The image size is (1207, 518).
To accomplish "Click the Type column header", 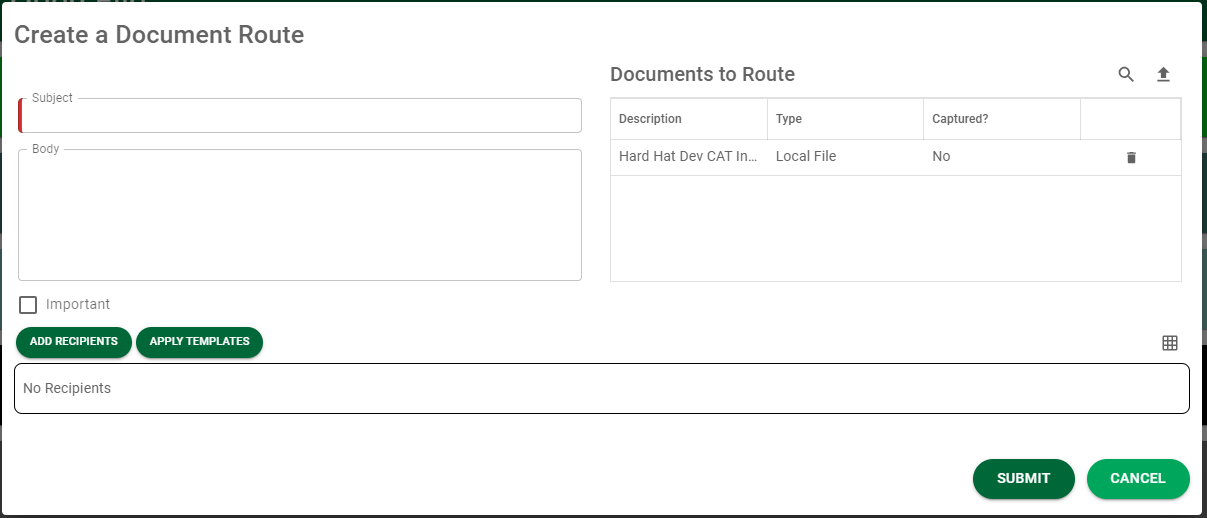I will click(x=846, y=119).
